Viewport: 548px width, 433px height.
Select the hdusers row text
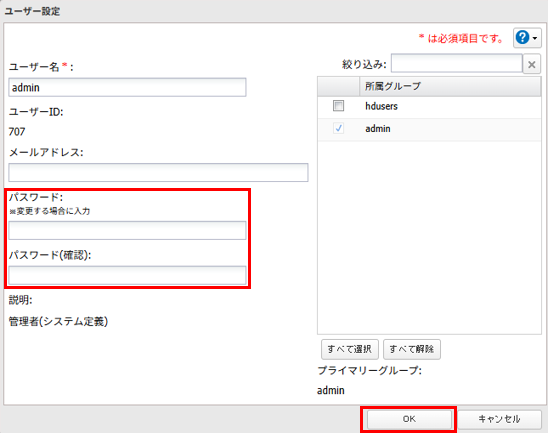point(381,106)
